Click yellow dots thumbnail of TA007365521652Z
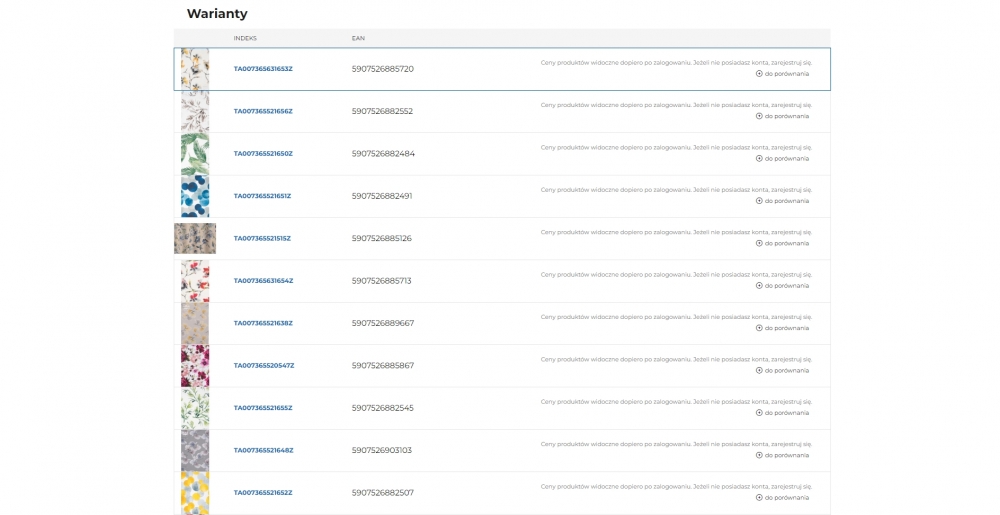The image size is (1000, 515). click(195, 493)
